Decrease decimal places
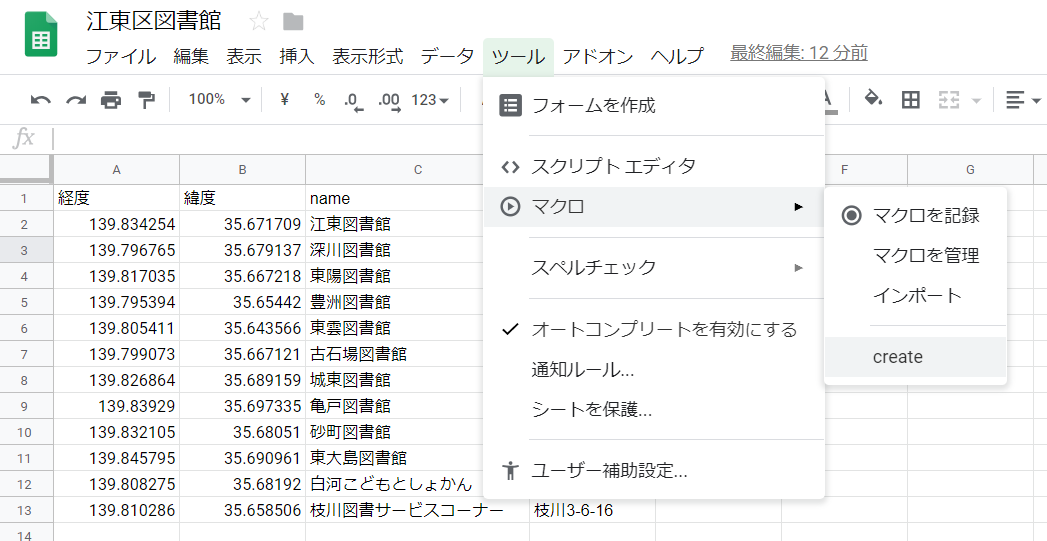Viewport: 1047px width, 541px height. (x=354, y=102)
